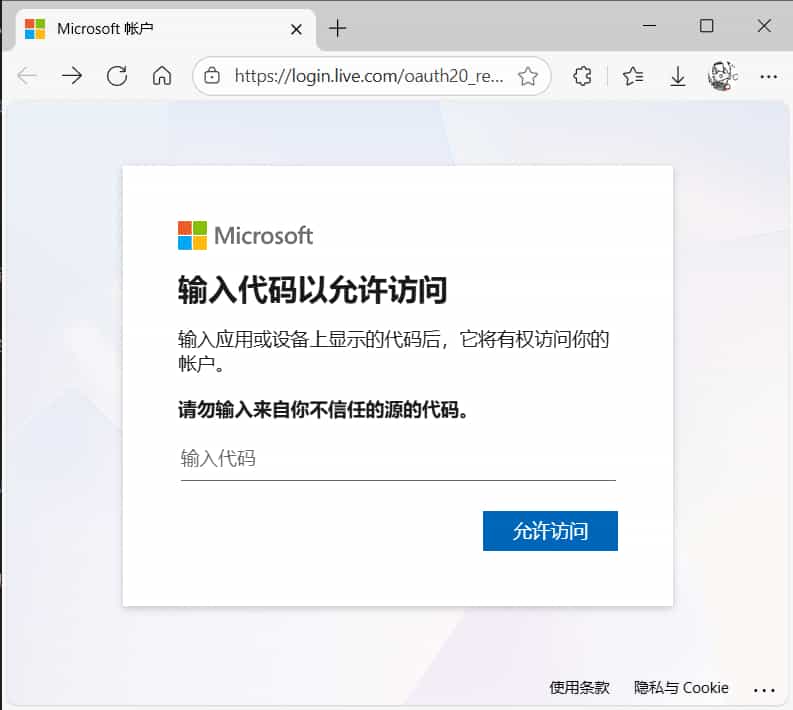Focus the 输入代码 input field

(x=397, y=459)
